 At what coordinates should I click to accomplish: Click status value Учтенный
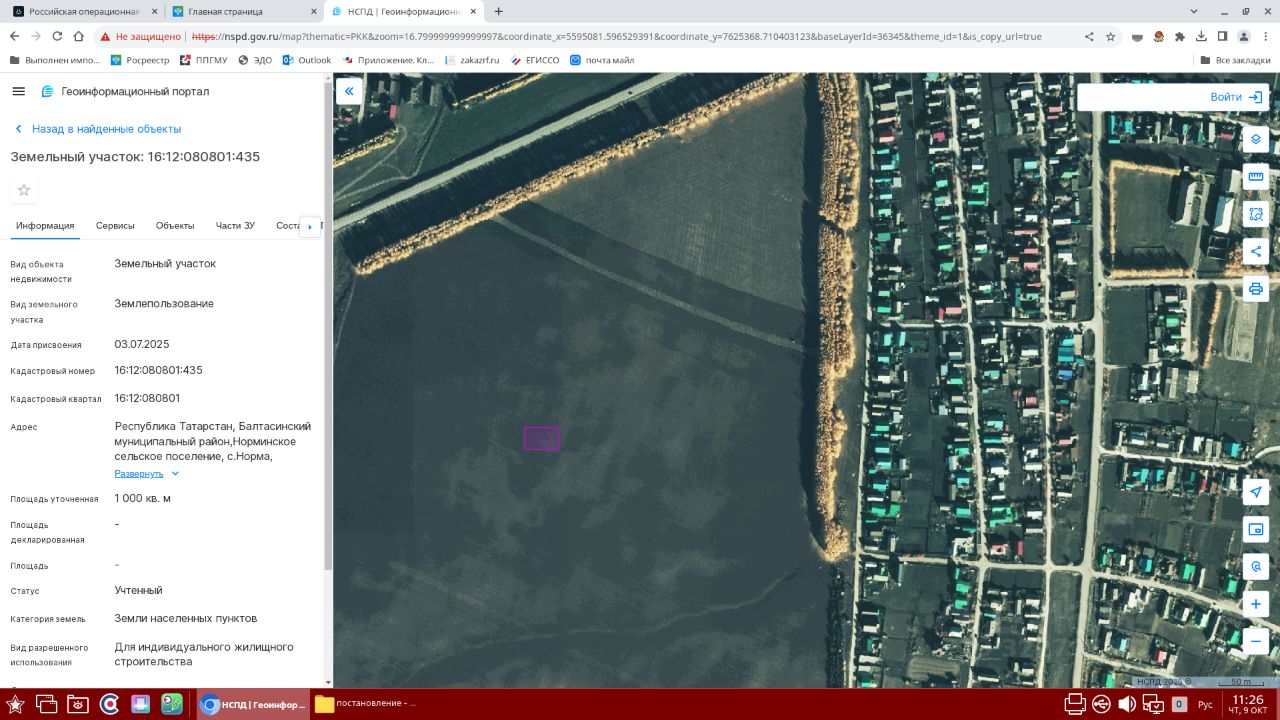[138, 590]
